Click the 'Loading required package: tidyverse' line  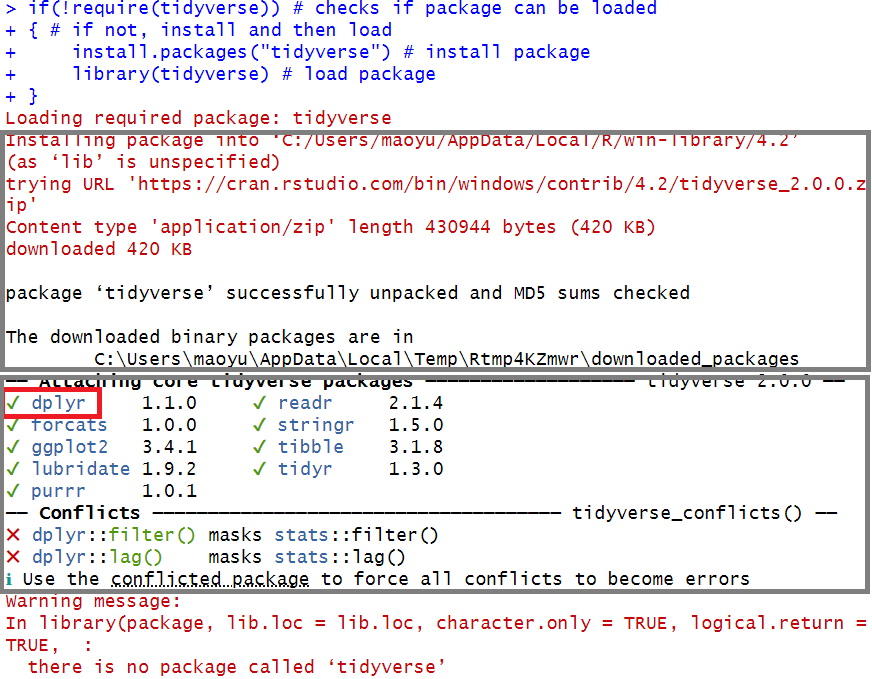(x=198, y=118)
